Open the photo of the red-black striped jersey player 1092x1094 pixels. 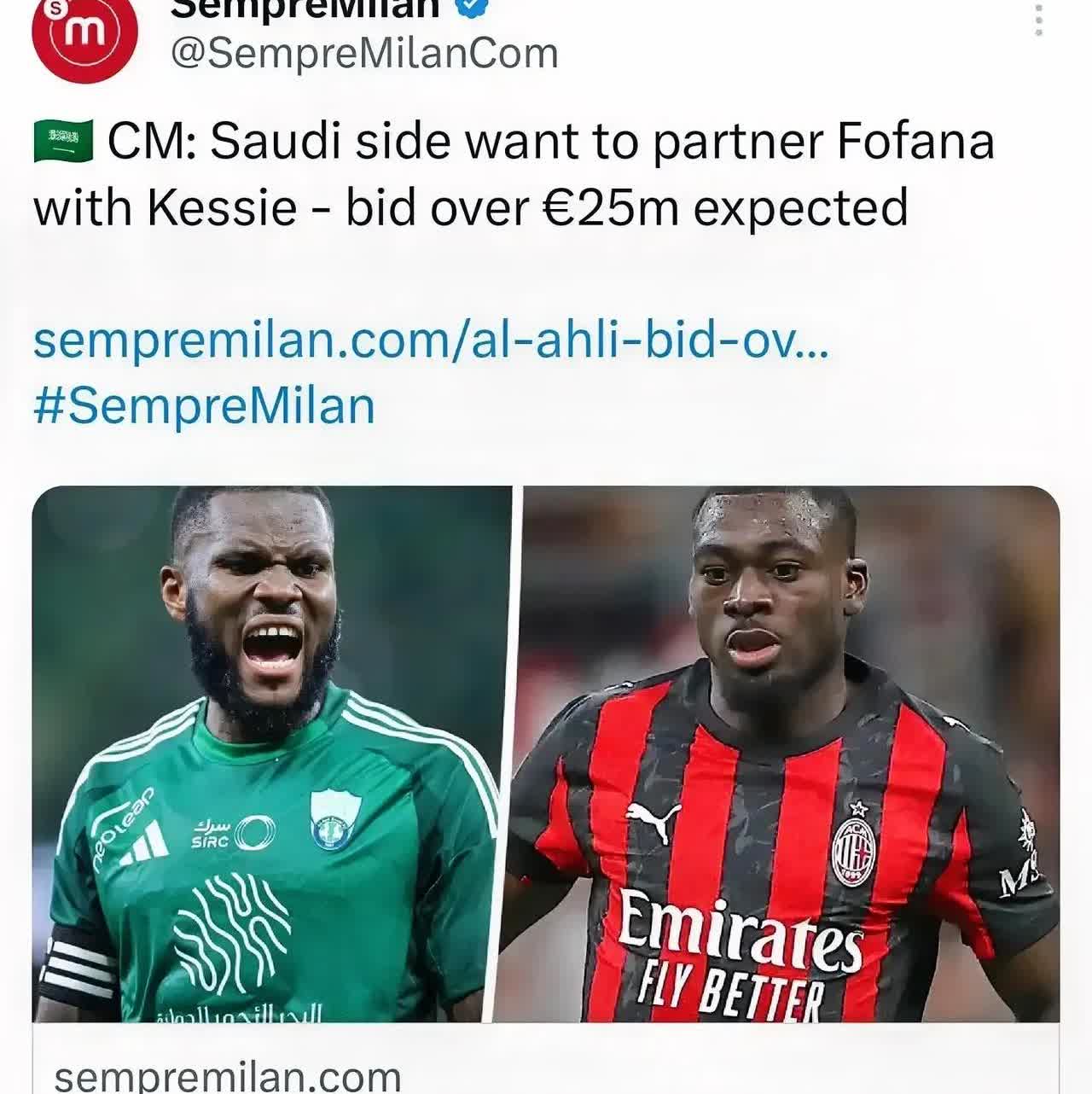coord(790,754)
